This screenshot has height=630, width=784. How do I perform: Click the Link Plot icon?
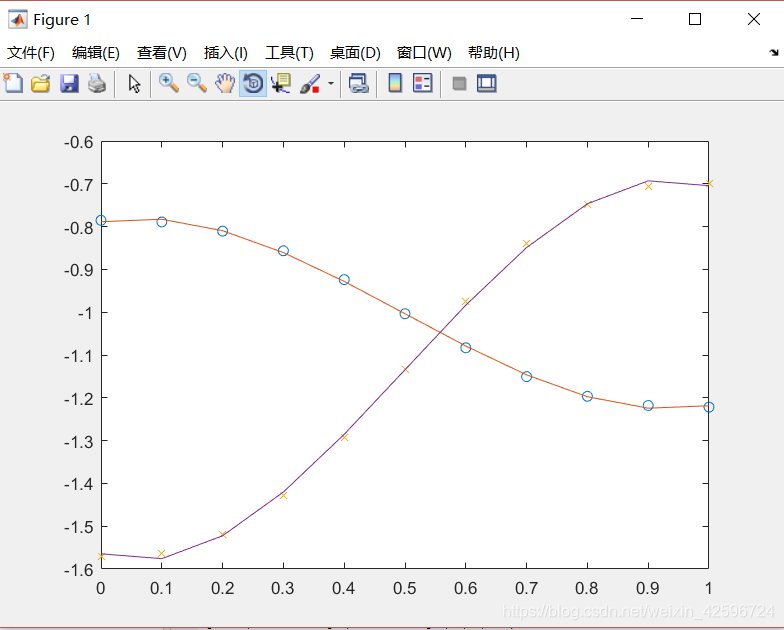(x=358, y=83)
